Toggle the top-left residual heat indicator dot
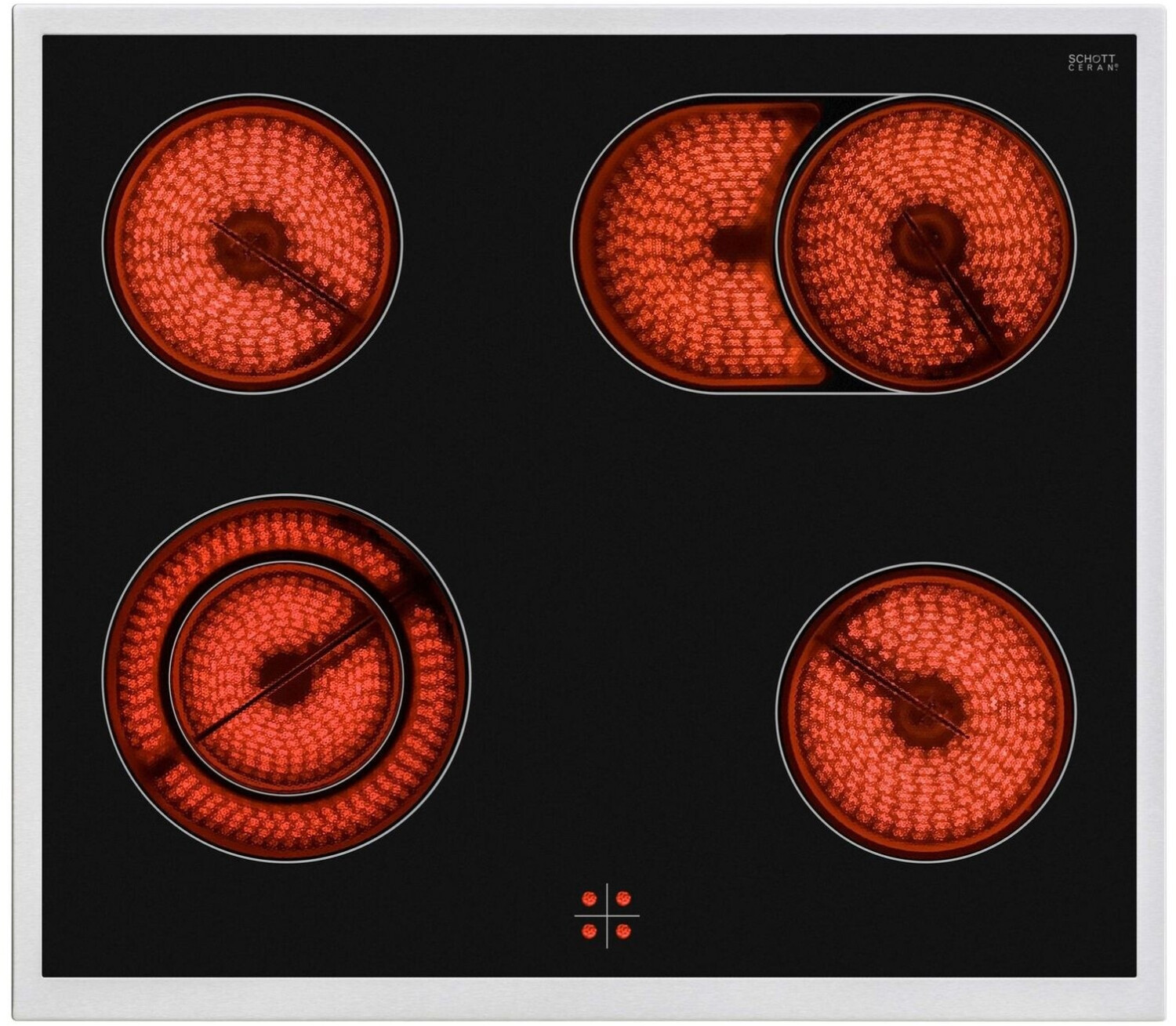This screenshot has height=1026, width=1176. 590,898
